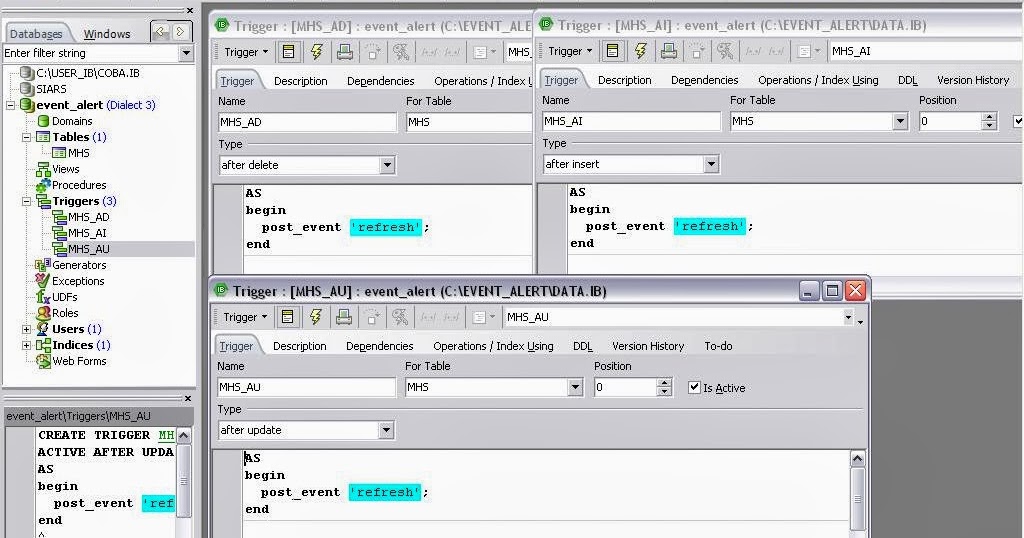Increase Position value in MHS_AU window
1024x538 pixels.
click(664, 383)
